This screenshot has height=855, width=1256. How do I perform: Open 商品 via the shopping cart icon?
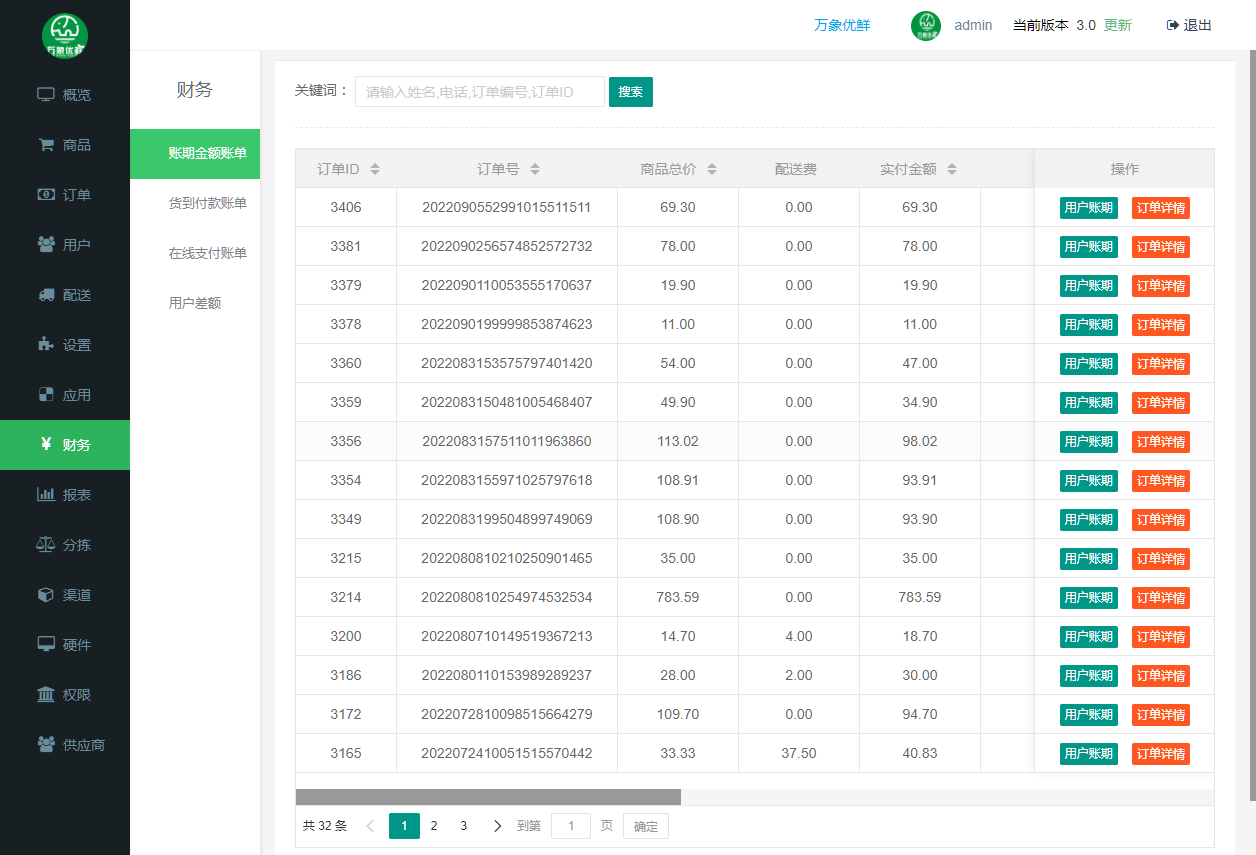click(x=46, y=145)
